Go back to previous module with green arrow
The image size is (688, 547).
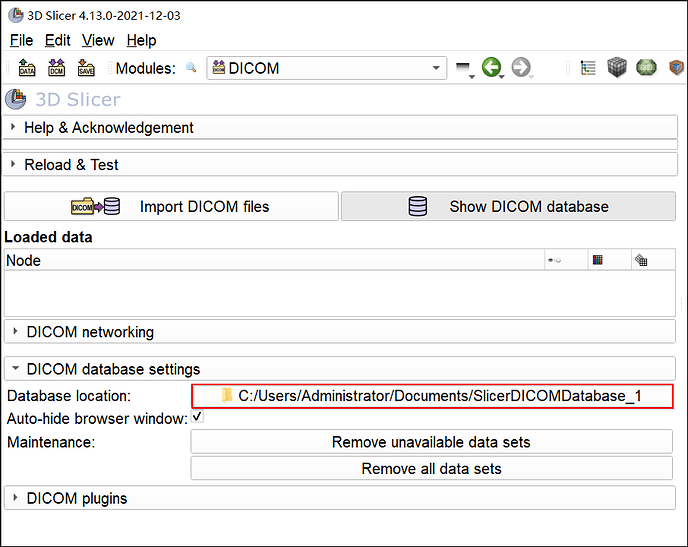tap(491, 68)
